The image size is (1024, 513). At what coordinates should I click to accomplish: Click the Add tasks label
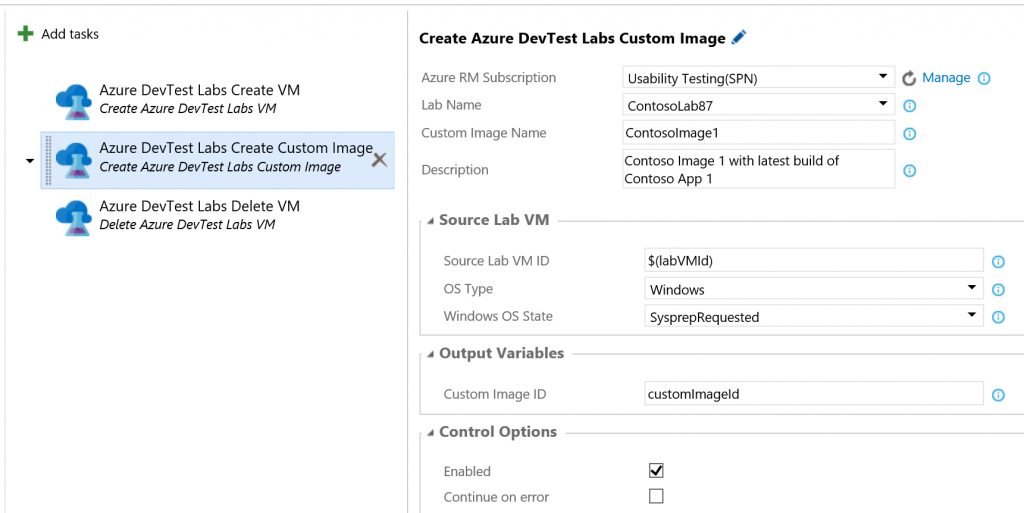(x=70, y=34)
